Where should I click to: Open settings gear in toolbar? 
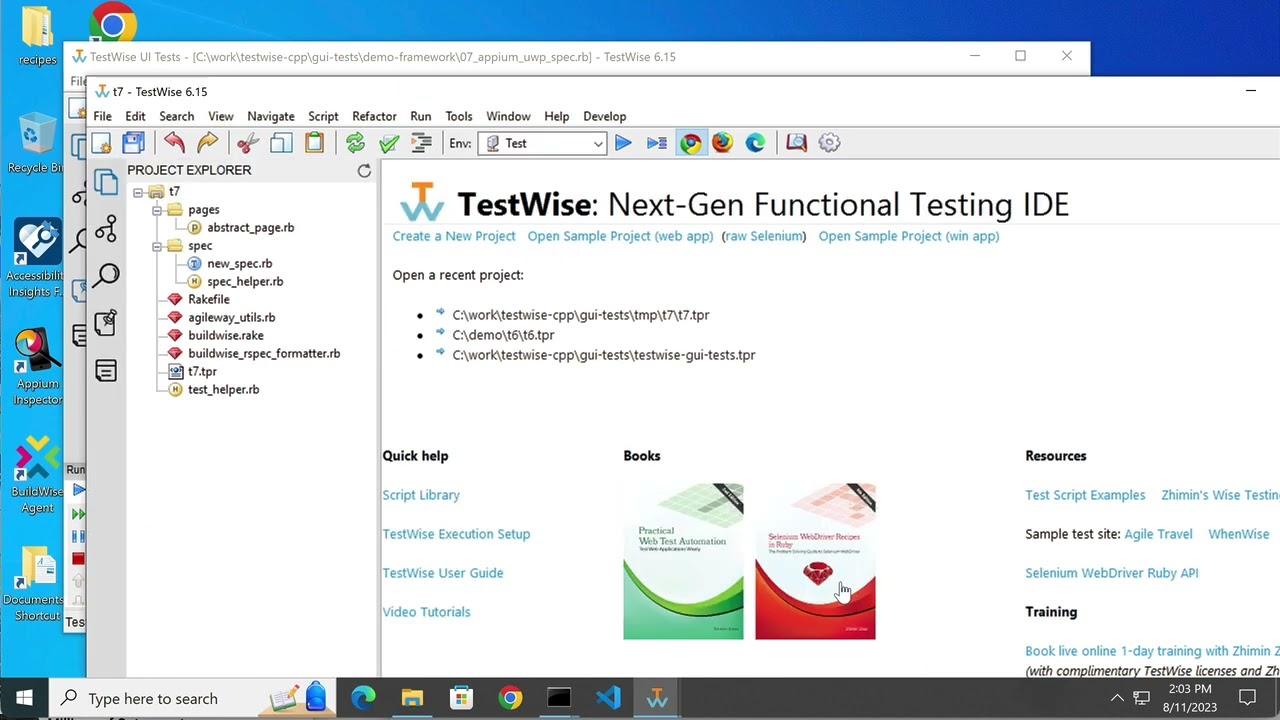coord(829,143)
